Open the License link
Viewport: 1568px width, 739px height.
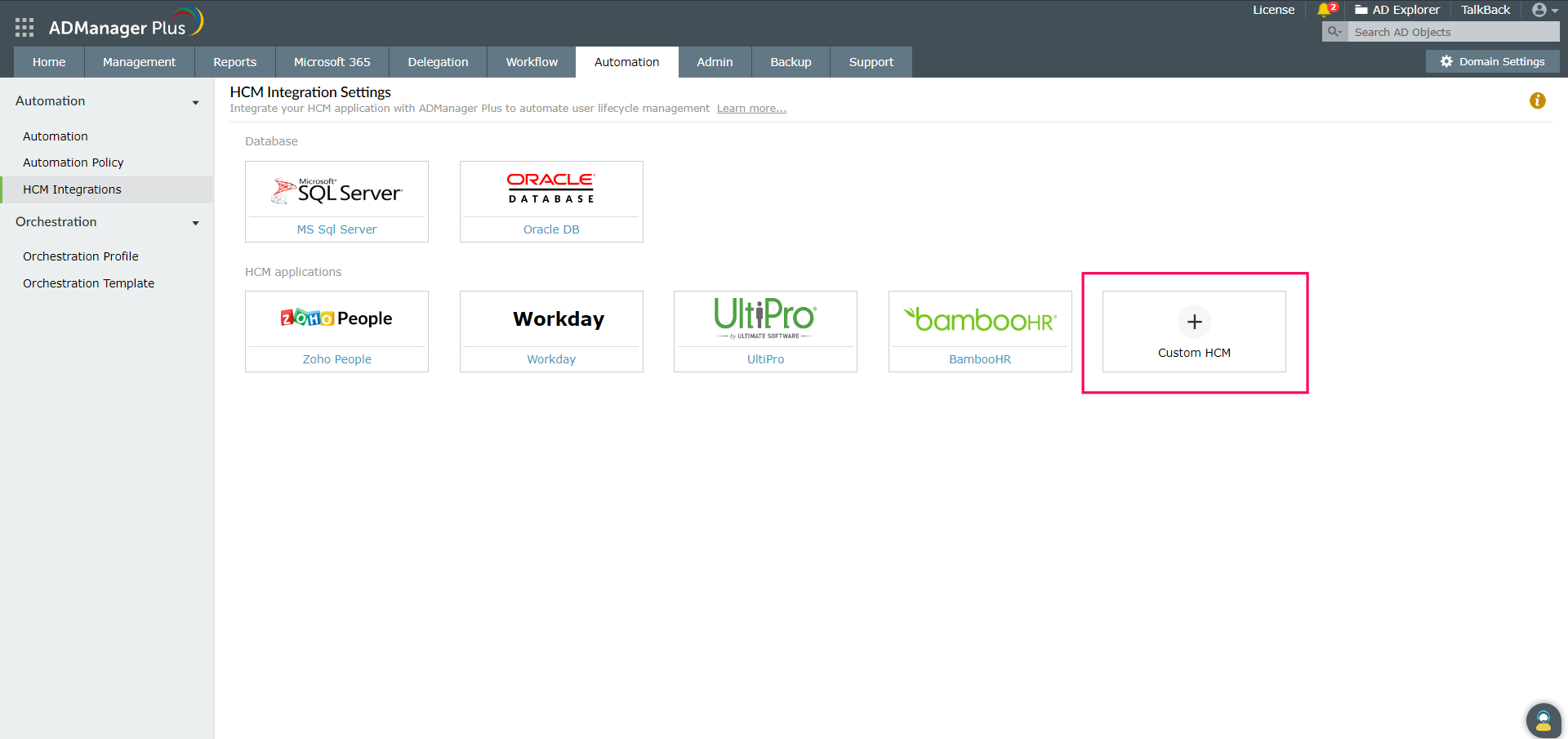point(1273,10)
